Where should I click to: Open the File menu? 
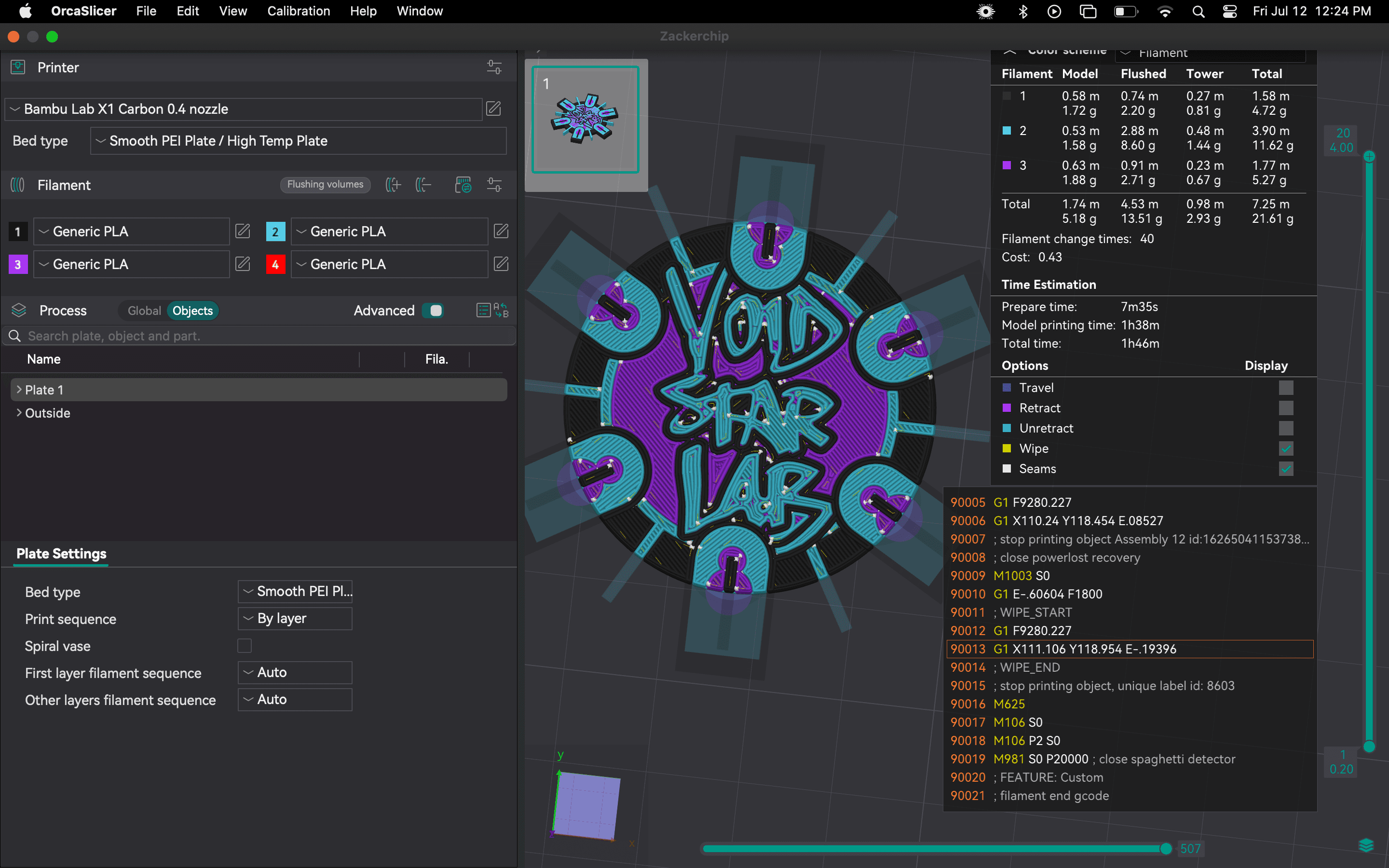pos(146,12)
